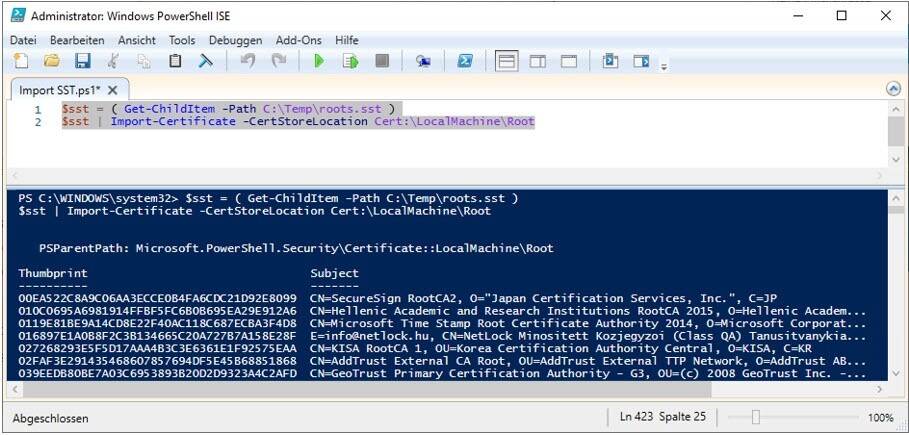This screenshot has width=909, height=435.
Task: Toggle script pane top layout
Action: pos(507,61)
